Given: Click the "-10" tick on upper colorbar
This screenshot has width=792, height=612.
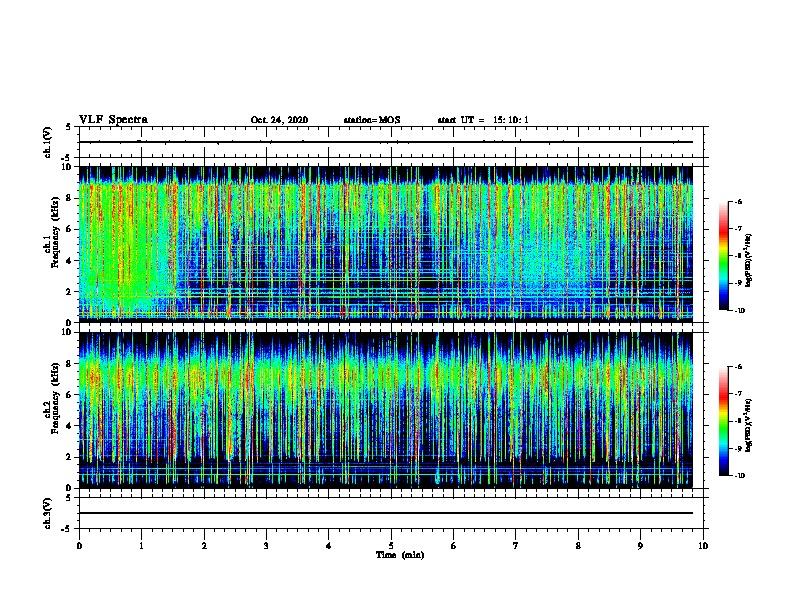Looking at the screenshot, I should coord(739,311).
